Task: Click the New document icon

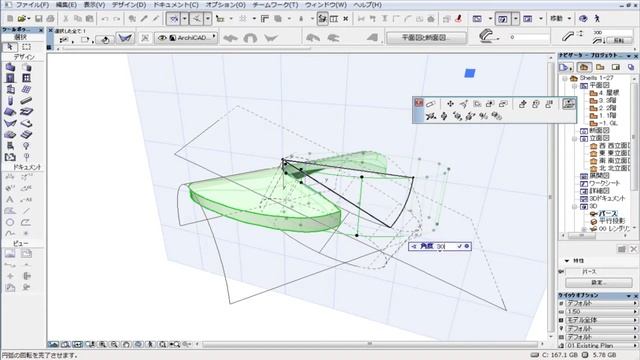Action: click(x=10, y=19)
